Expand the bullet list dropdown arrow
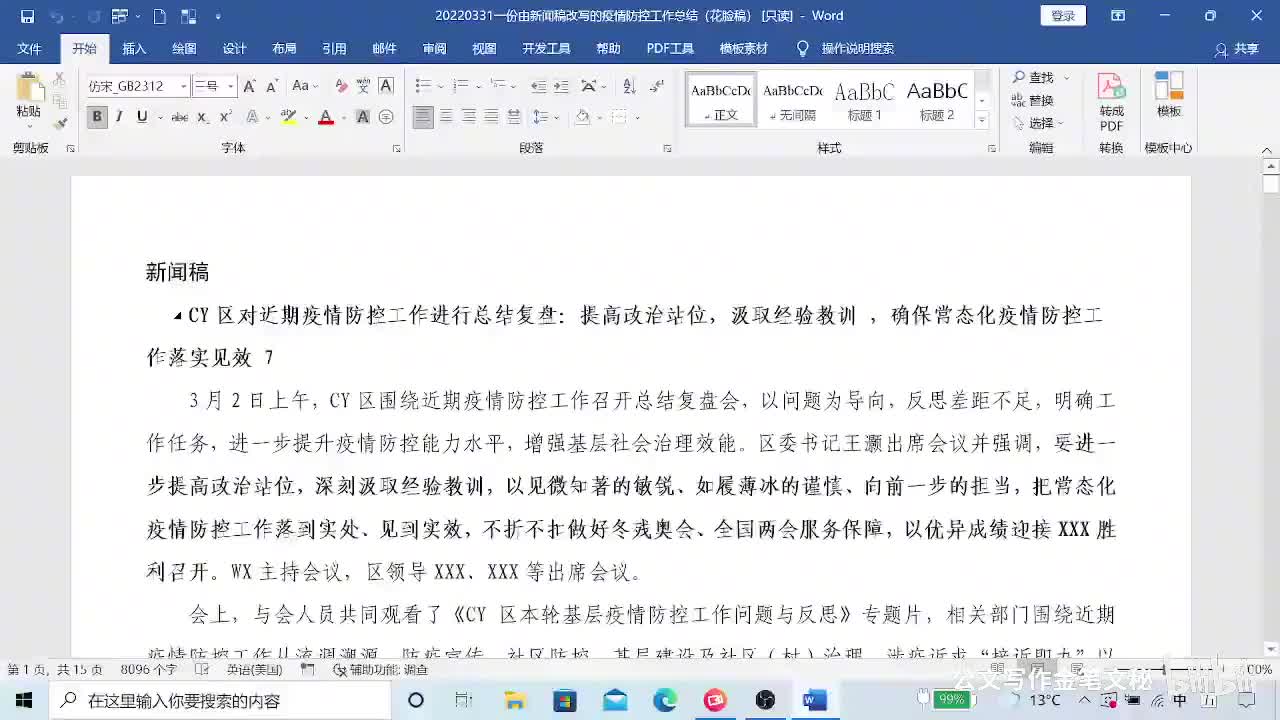The width and height of the screenshot is (1280, 720). (440, 87)
